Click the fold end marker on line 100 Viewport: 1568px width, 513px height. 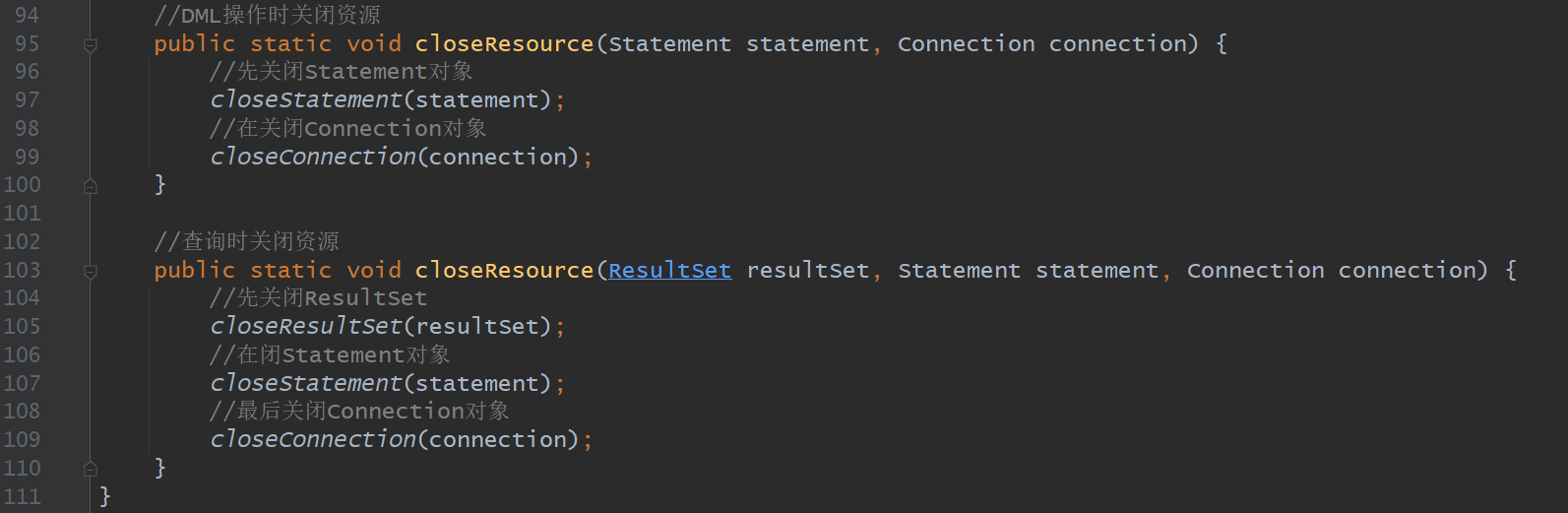pos(91,186)
